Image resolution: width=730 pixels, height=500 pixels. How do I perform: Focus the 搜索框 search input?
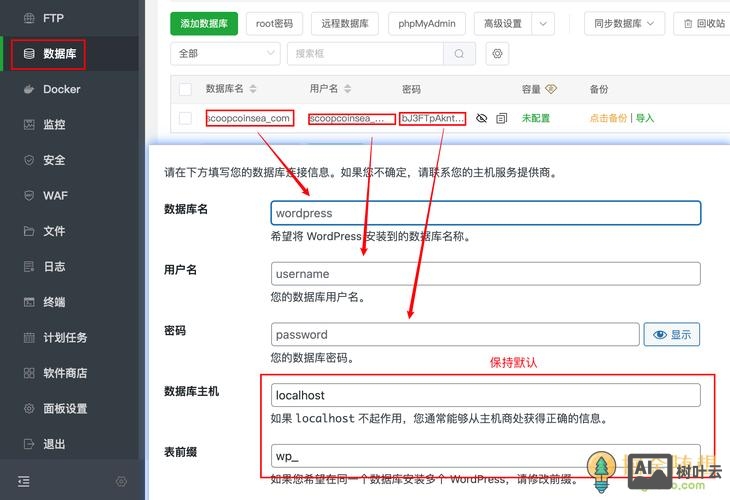(365, 54)
